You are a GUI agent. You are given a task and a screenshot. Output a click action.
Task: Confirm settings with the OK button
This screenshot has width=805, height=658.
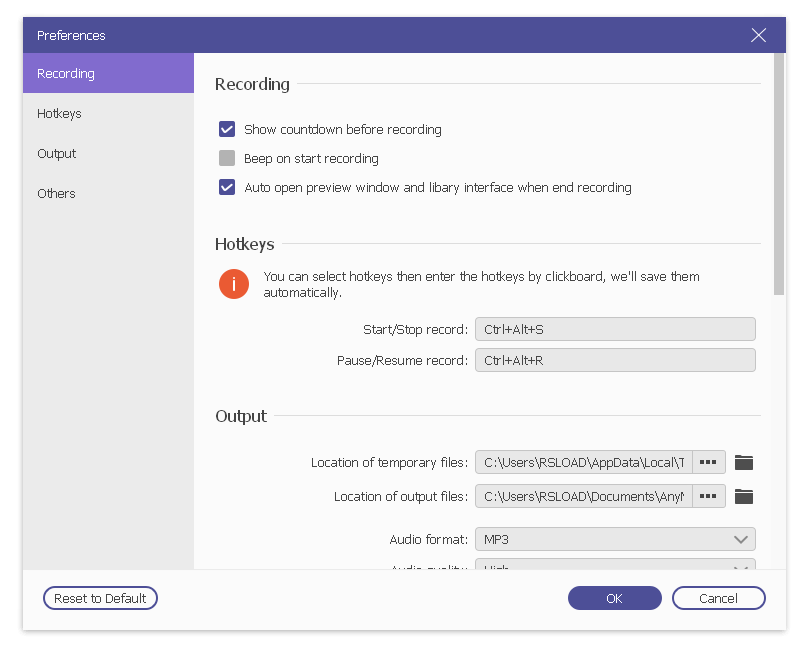614,598
